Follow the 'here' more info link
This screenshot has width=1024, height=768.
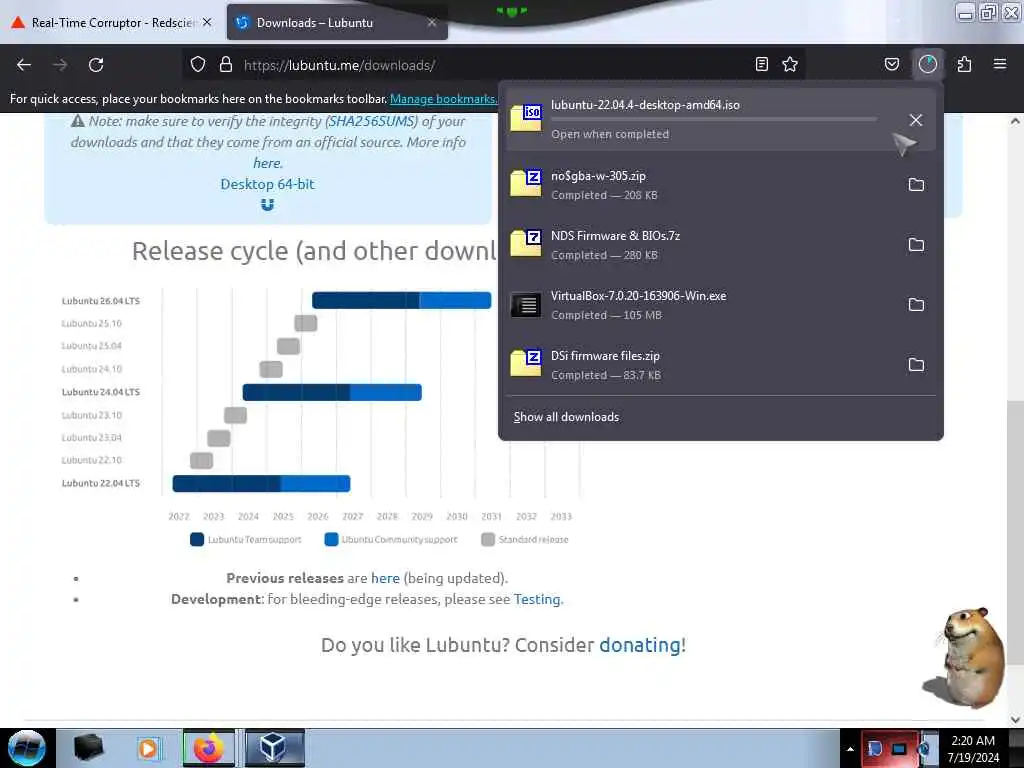point(268,163)
